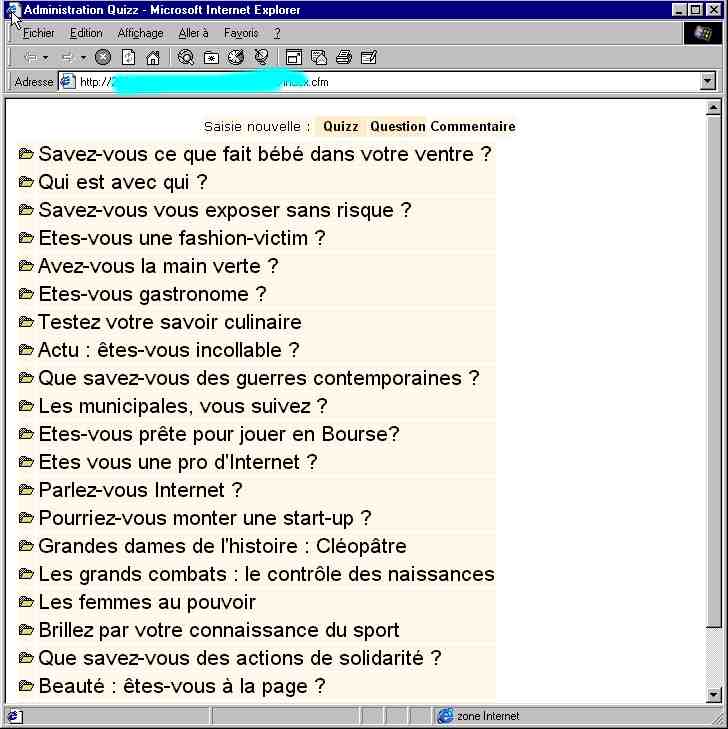Open quiz 'Etes-vous prête pour jouer en Bourse?'
This screenshot has width=728, height=729.
[x=219, y=434]
